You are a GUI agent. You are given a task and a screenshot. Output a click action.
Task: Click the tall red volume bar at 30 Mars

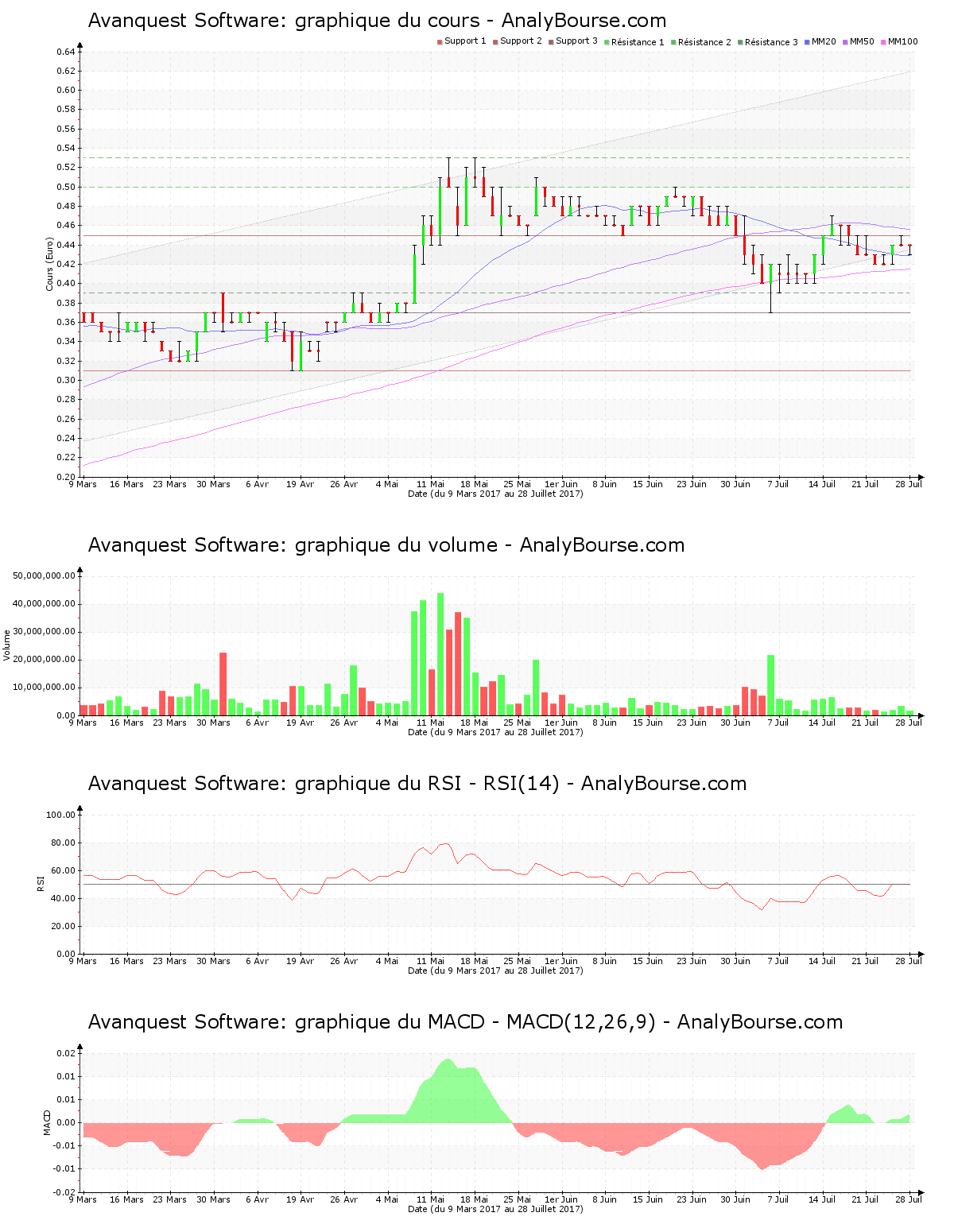[x=223, y=684]
